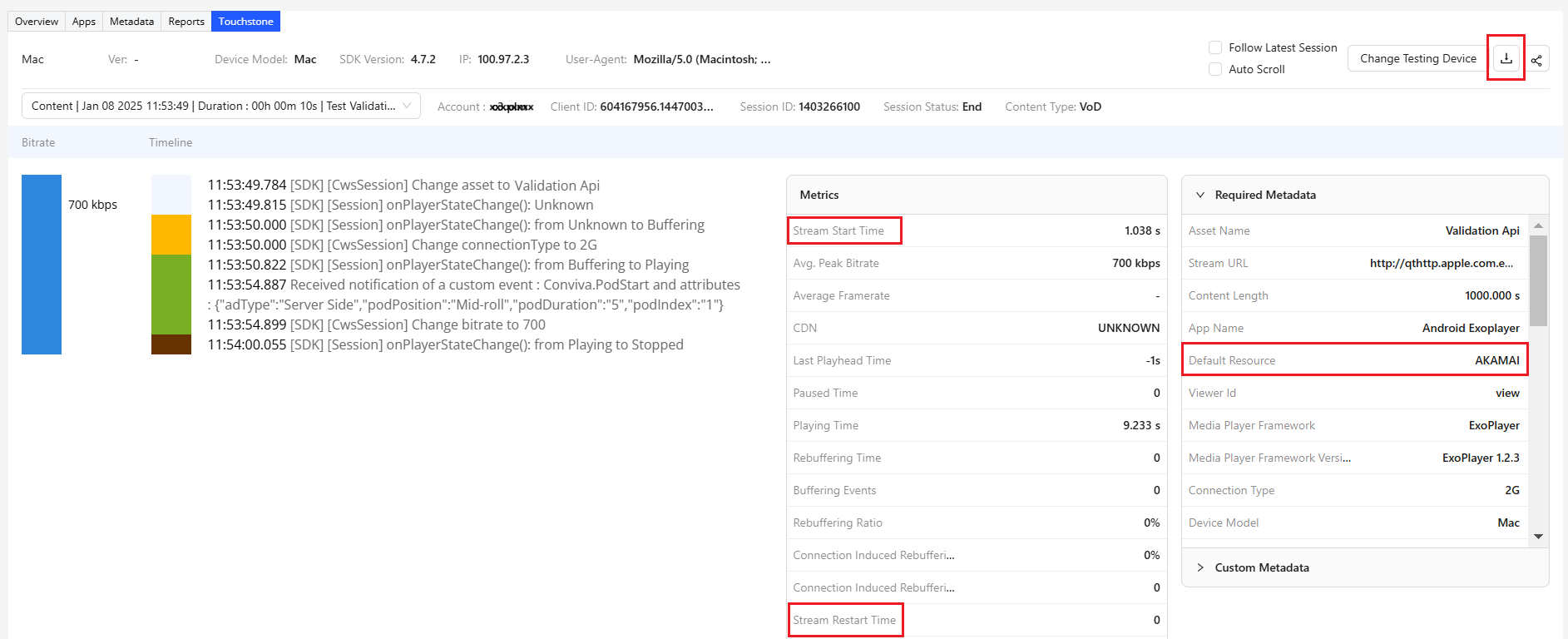Go to the Metadata tab
Image resolution: width=1568 pixels, height=639 pixels.
tap(131, 22)
